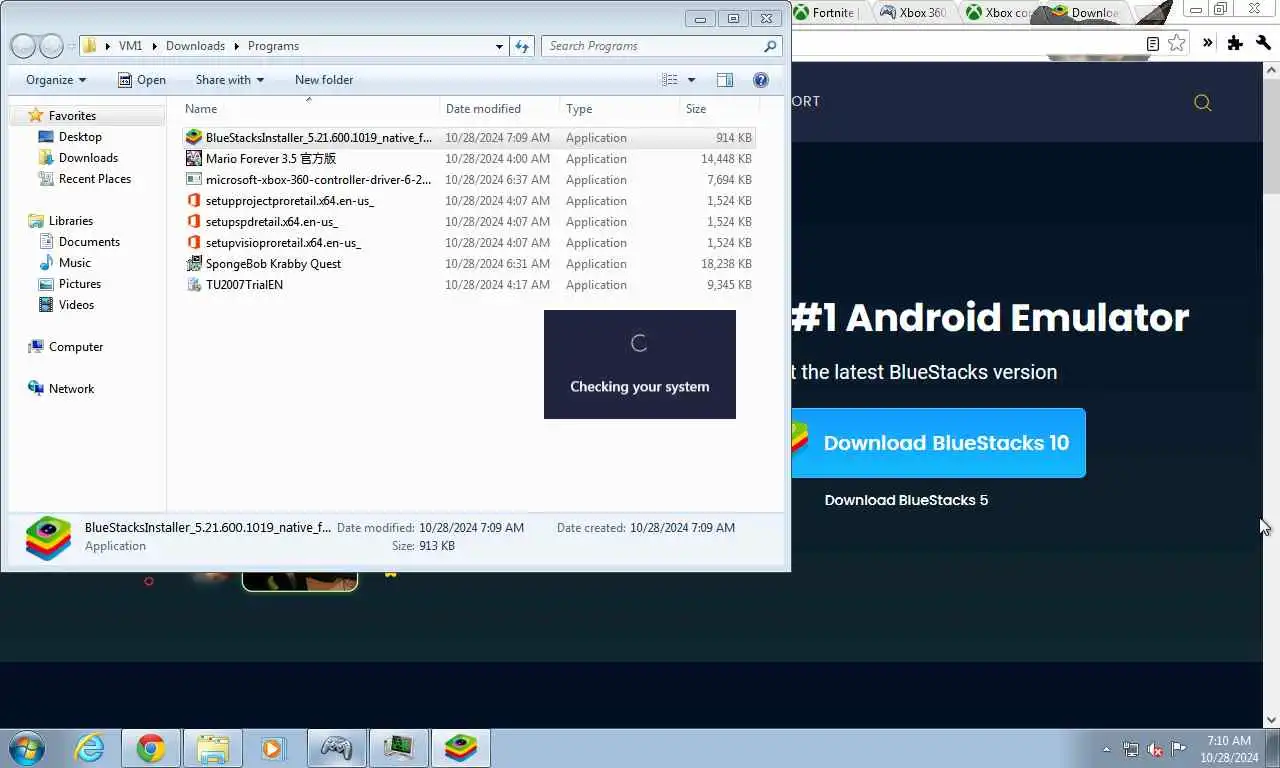
Task: Show hidden tray icons arrow
Action: pos(1106,749)
